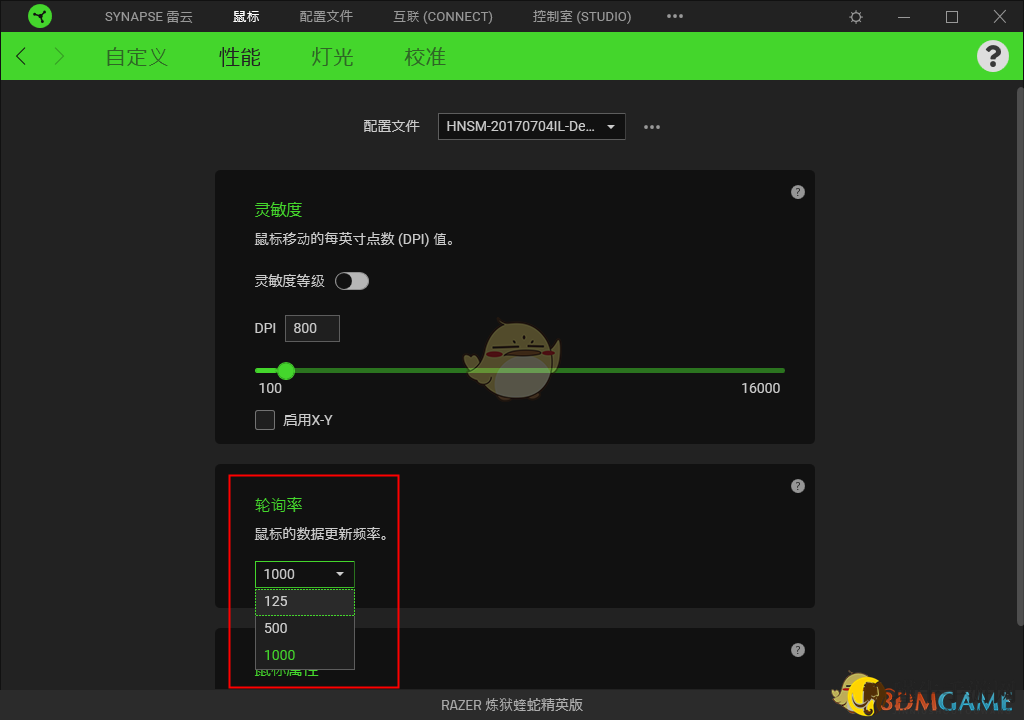Image resolution: width=1024 pixels, height=720 pixels.
Task: Click the Razer logo in the top-left corner
Action: [40, 16]
